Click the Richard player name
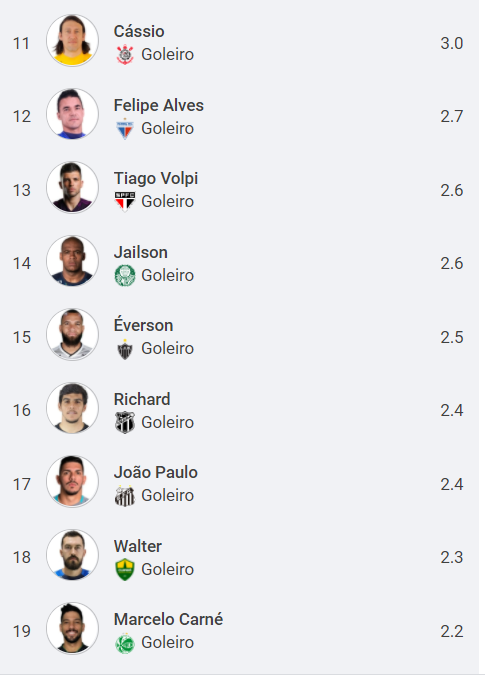 (x=142, y=399)
